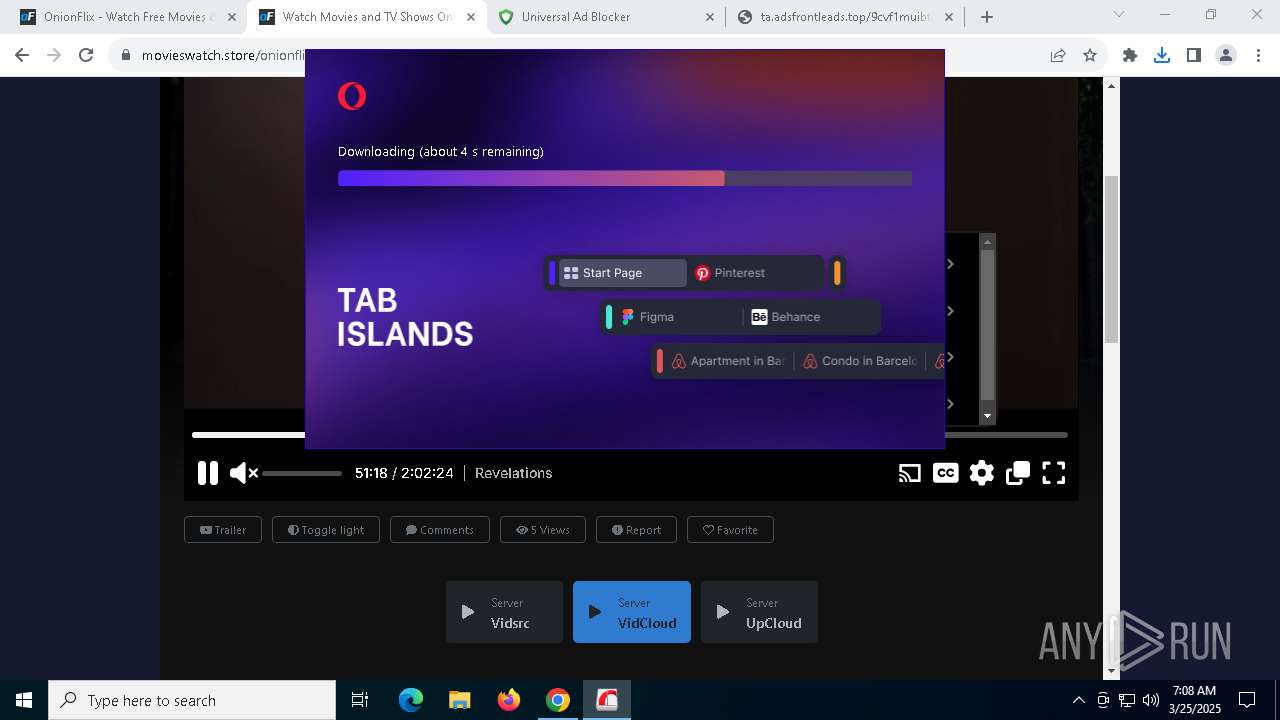Switch to ta.adsfrontleads.top tab

(845, 17)
